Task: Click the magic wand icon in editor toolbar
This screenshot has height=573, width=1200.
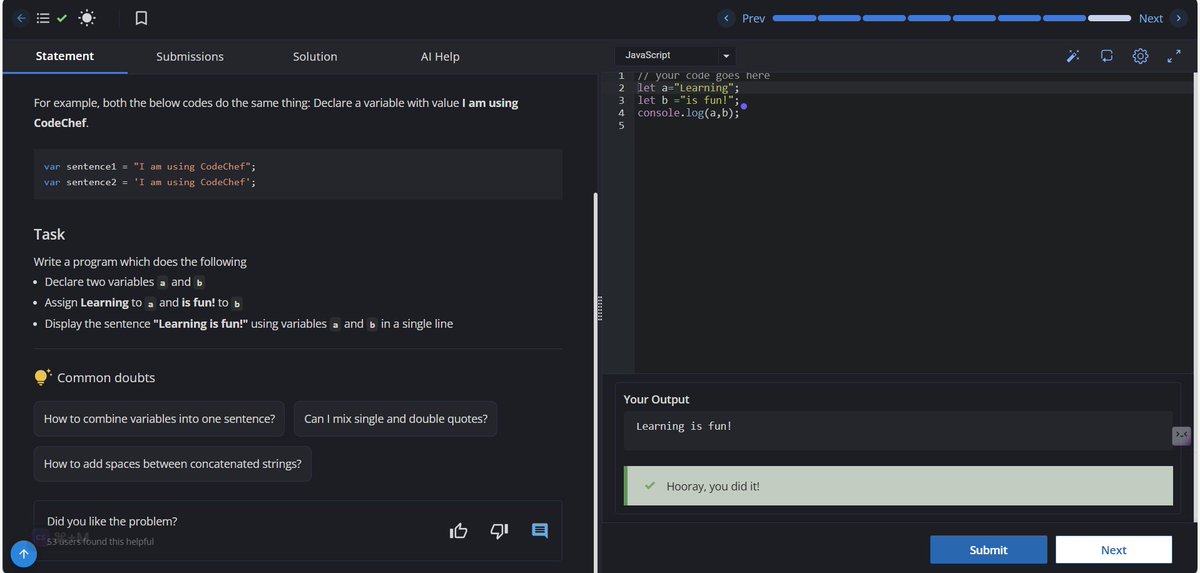Action: tap(1073, 56)
